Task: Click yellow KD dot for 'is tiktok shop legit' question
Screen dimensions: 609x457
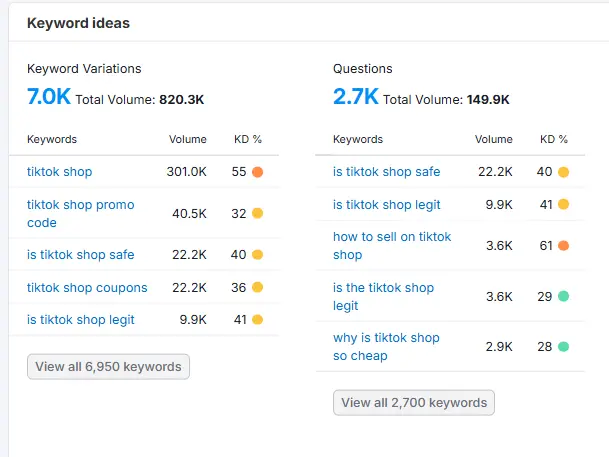Action: (564, 205)
